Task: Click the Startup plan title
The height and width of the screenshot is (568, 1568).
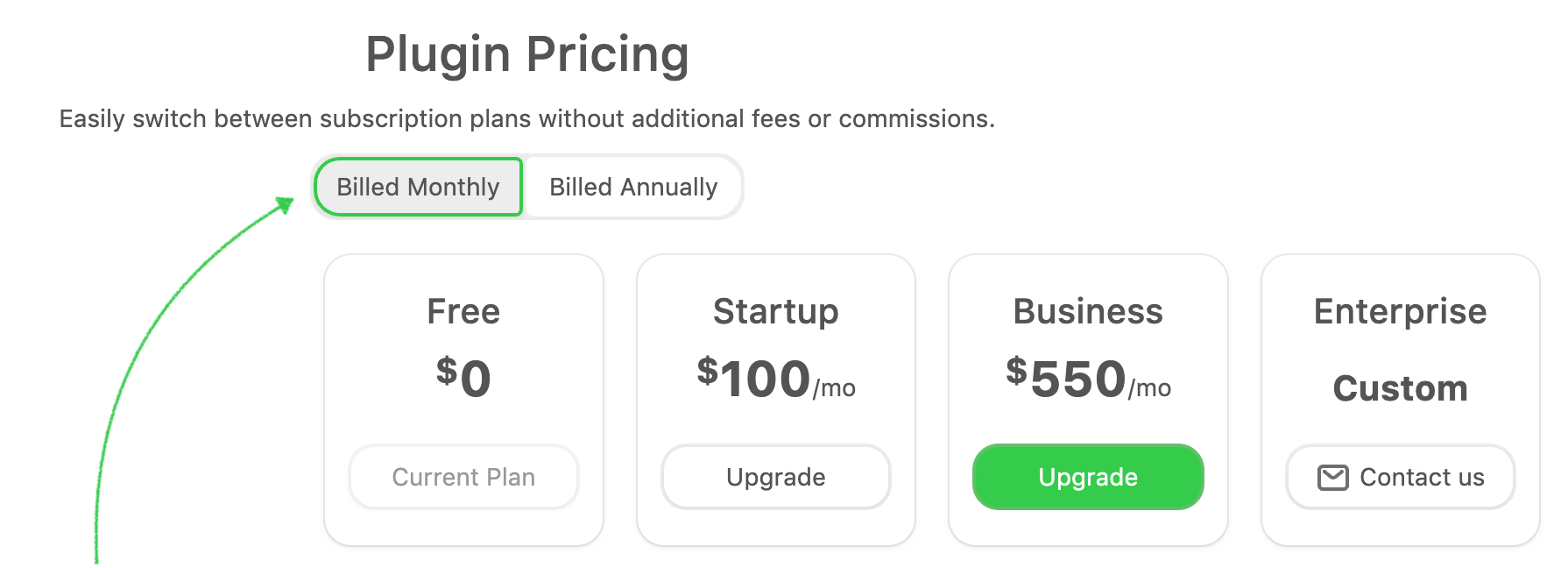Action: pyautogui.click(x=775, y=312)
